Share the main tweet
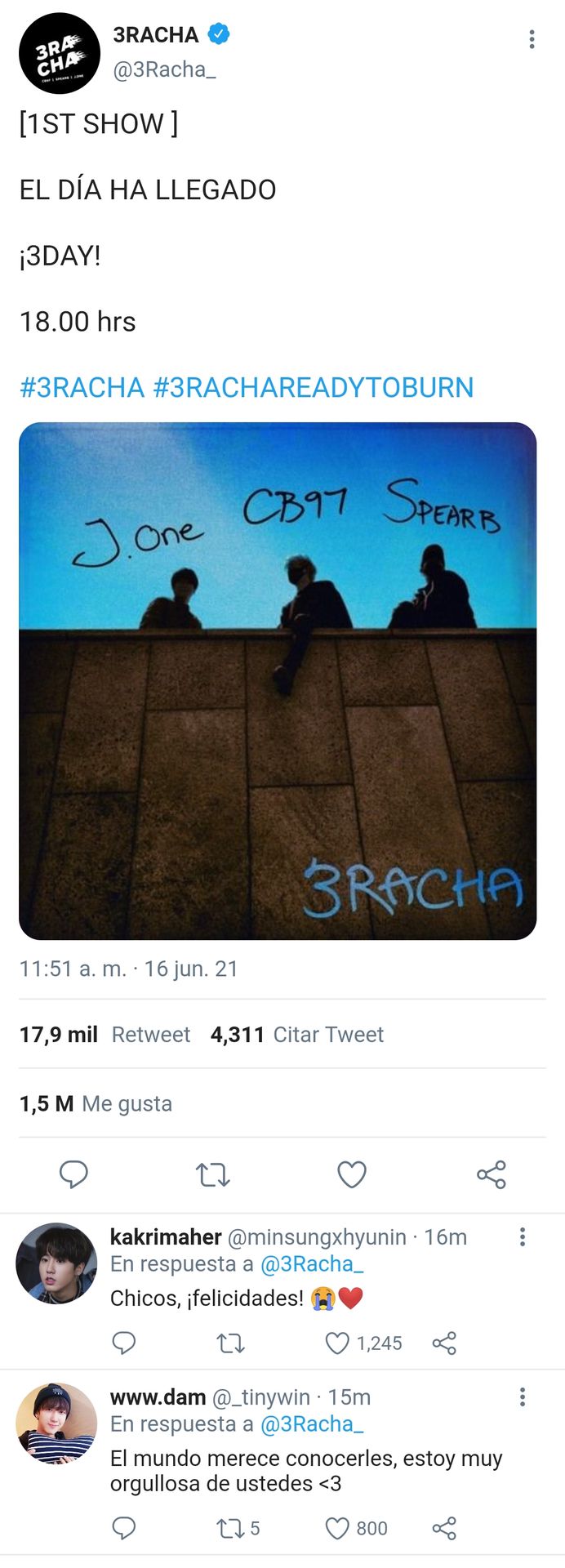 492,1174
